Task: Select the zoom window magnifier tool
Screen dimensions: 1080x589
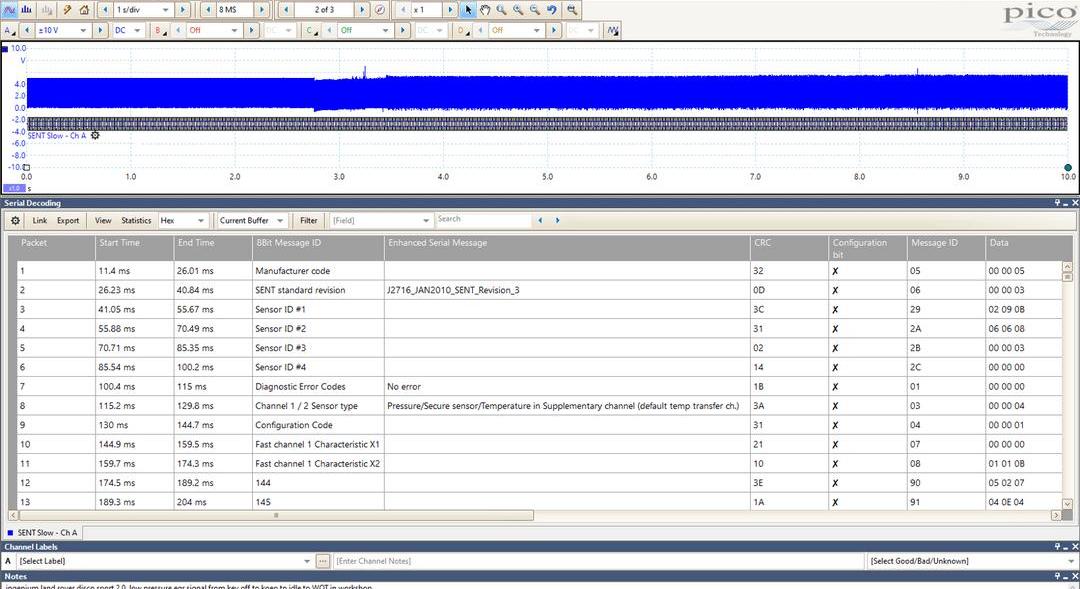Action: [501, 10]
